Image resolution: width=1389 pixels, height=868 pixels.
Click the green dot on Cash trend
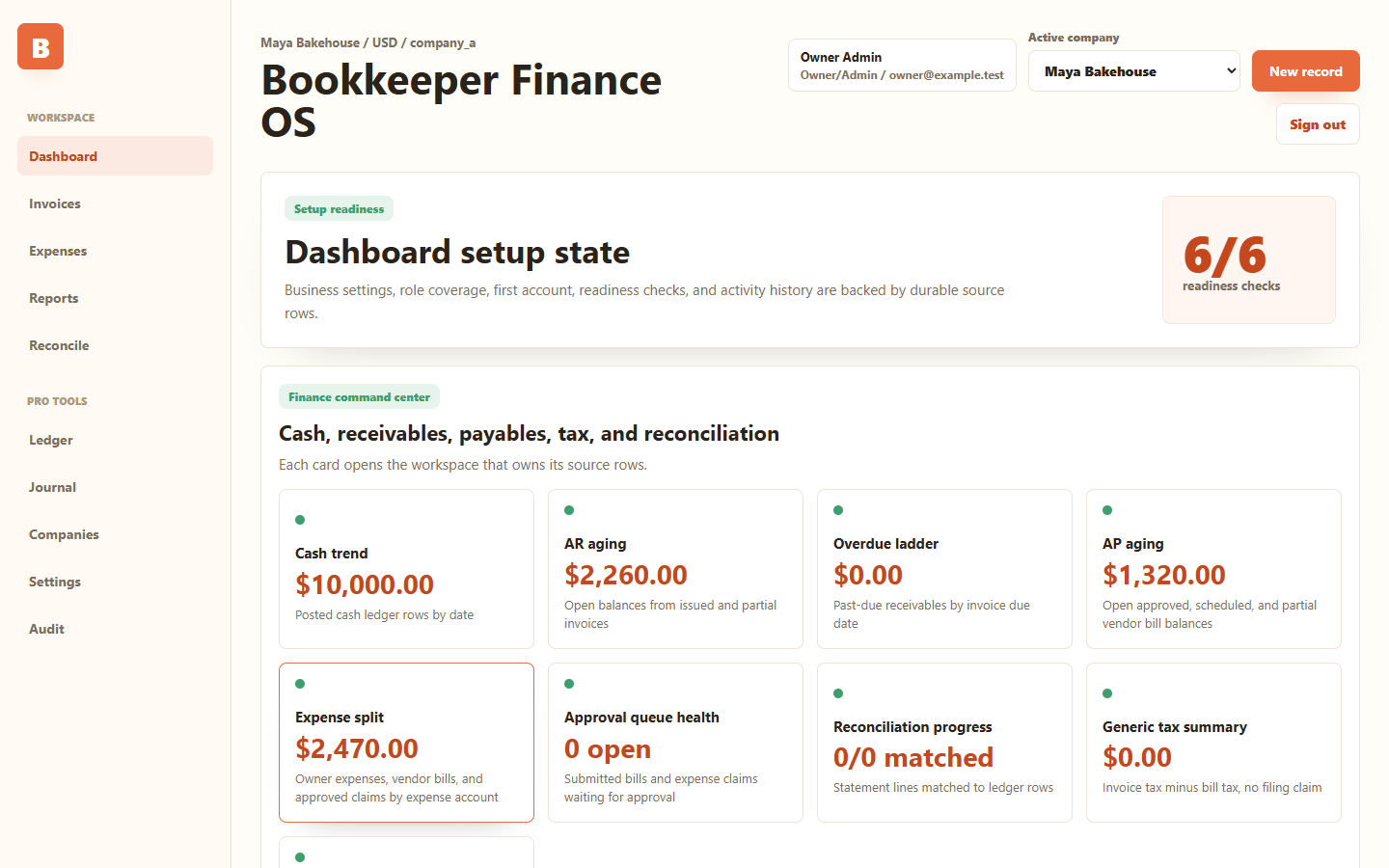pos(300,520)
